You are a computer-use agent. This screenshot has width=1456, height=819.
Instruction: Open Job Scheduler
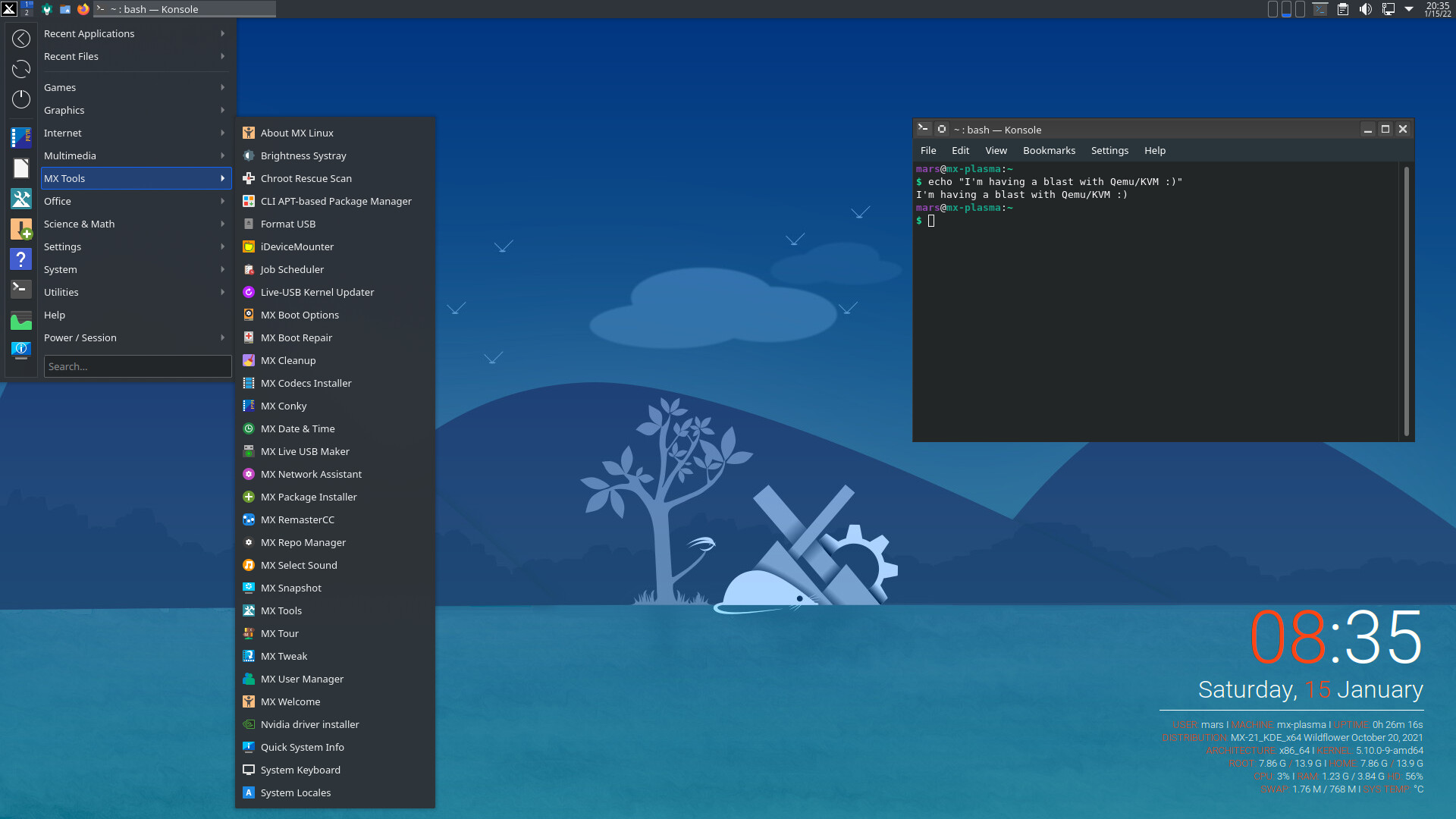(x=334, y=269)
